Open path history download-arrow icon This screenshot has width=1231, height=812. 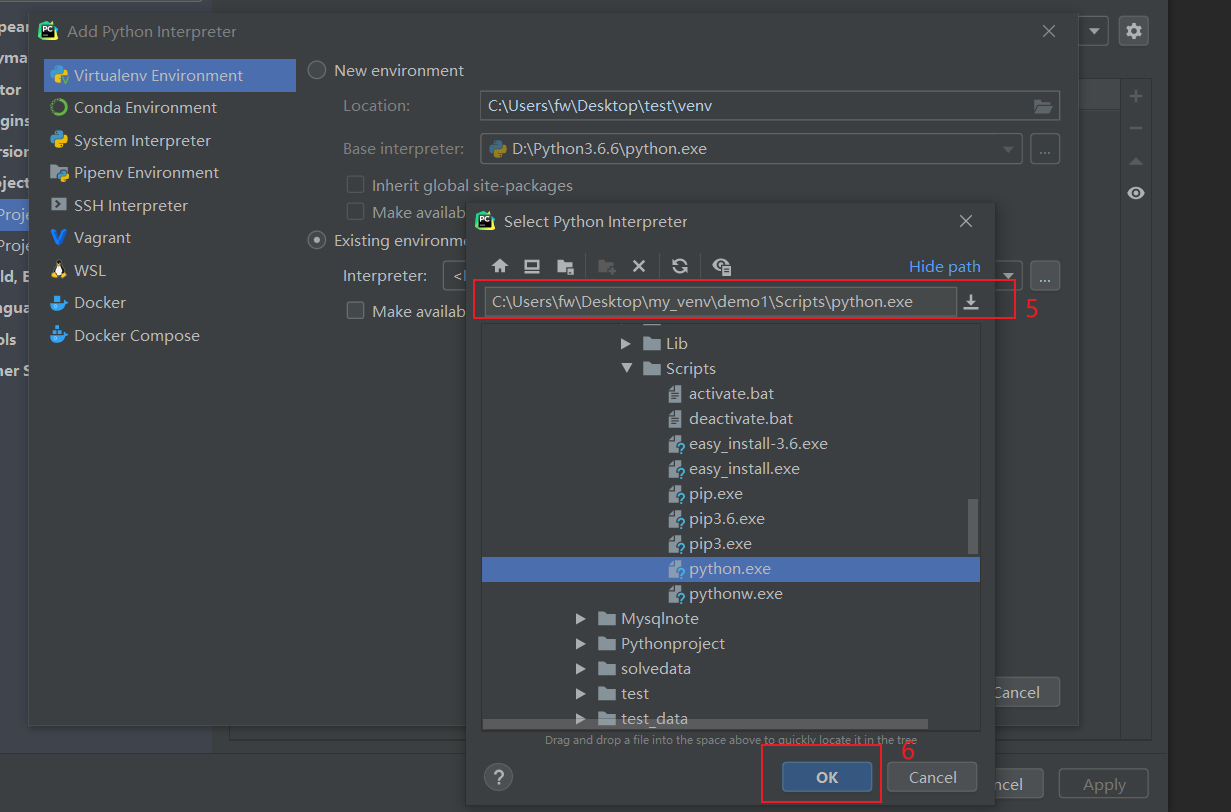971,302
